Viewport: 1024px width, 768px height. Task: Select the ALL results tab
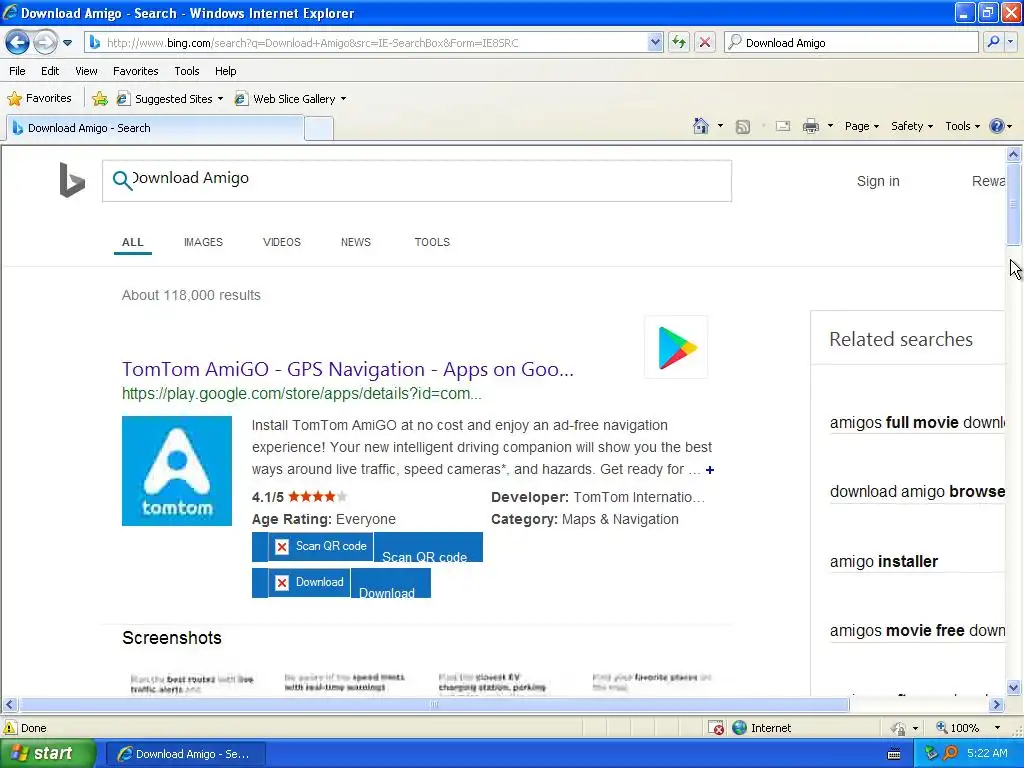coord(133,242)
